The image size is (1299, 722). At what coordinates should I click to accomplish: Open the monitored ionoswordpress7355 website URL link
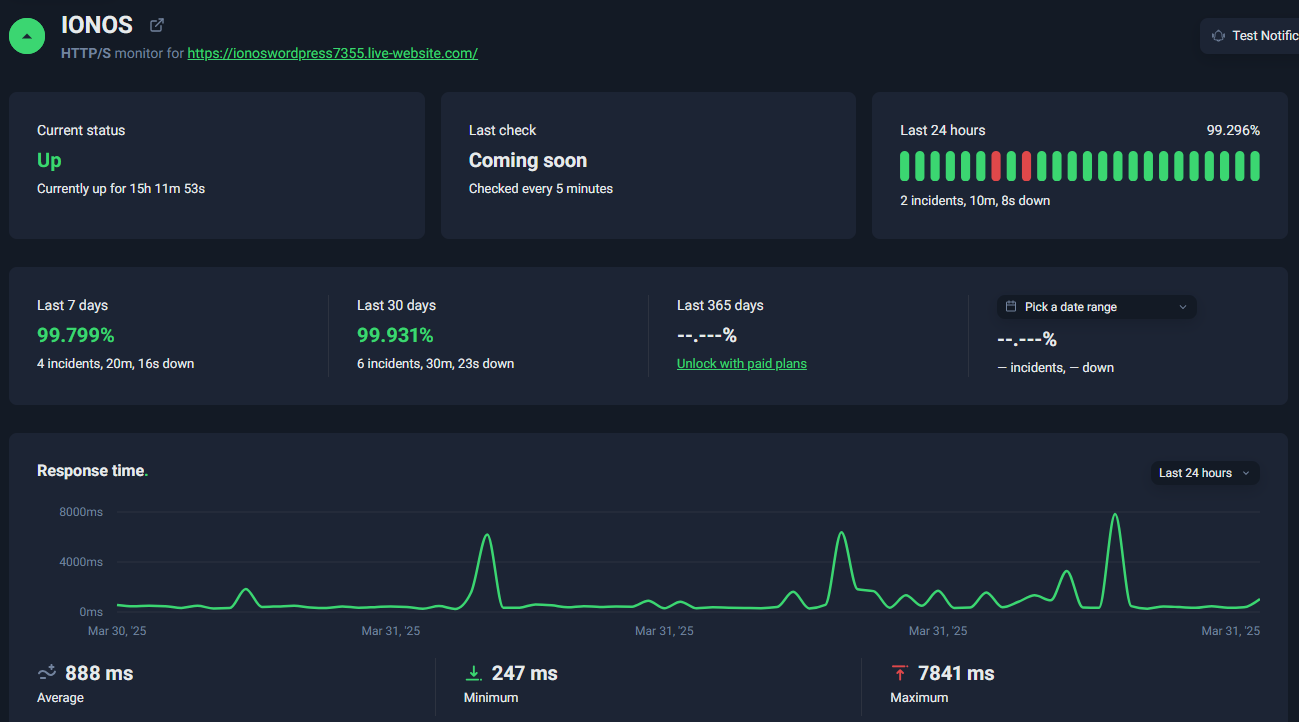coord(332,53)
